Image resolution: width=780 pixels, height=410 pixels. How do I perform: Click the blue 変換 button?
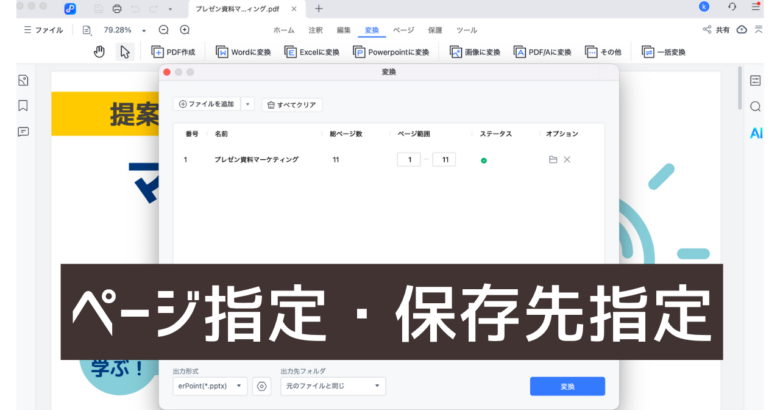[567, 386]
